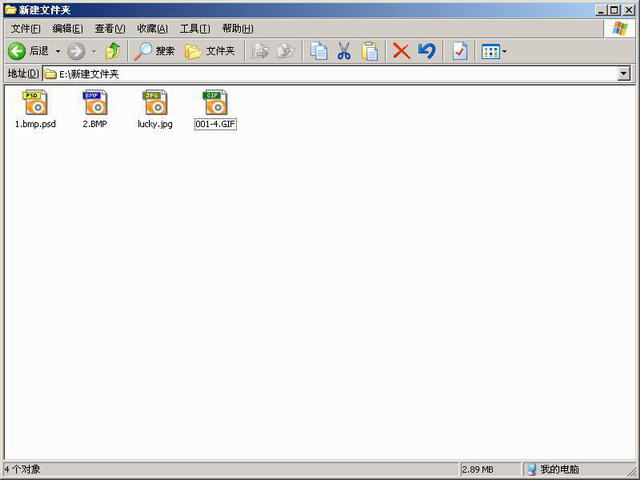
Task: Open the 查看(V) menu
Action: pyautogui.click(x=110, y=29)
